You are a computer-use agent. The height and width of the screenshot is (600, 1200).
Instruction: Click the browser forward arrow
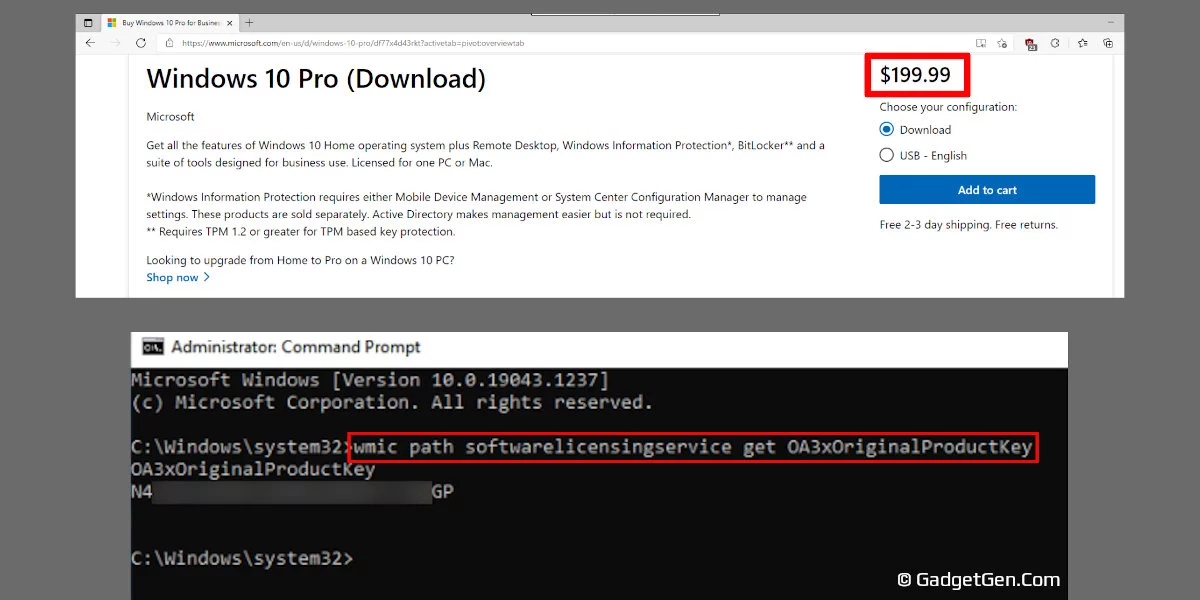(116, 43)
